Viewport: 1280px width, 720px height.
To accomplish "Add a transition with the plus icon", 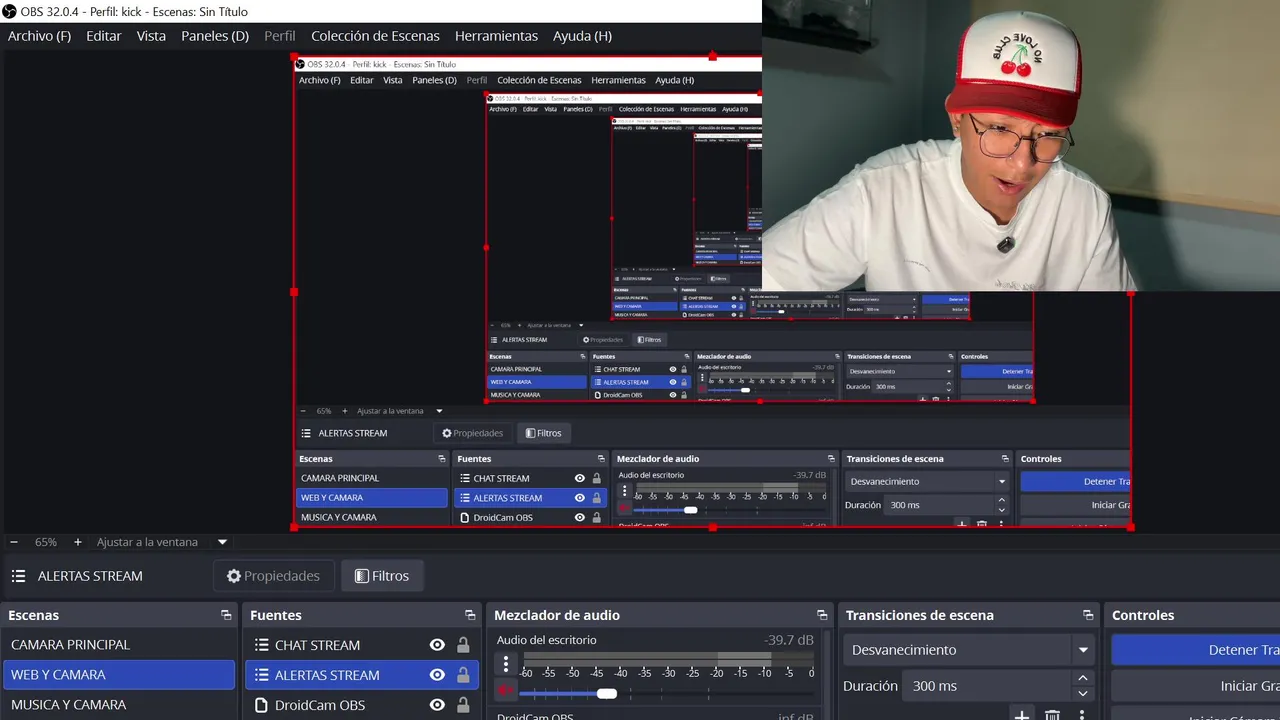I will click(1021, 714).
